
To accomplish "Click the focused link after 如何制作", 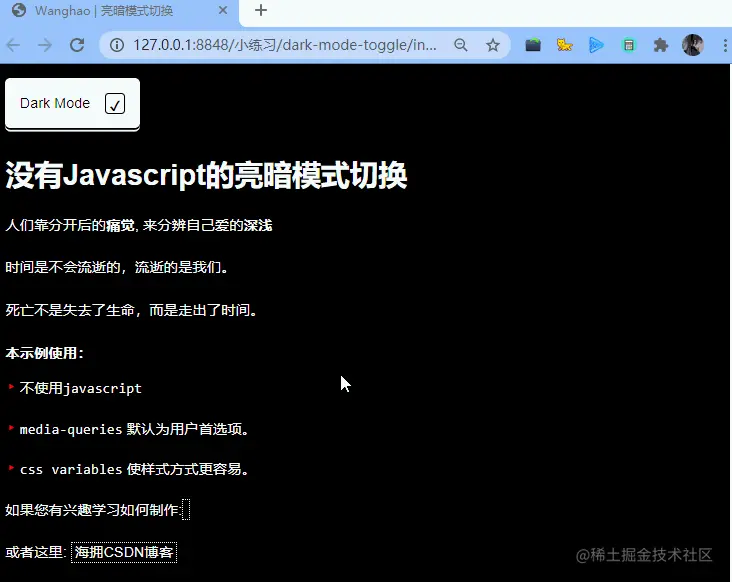I will (186, 509).
